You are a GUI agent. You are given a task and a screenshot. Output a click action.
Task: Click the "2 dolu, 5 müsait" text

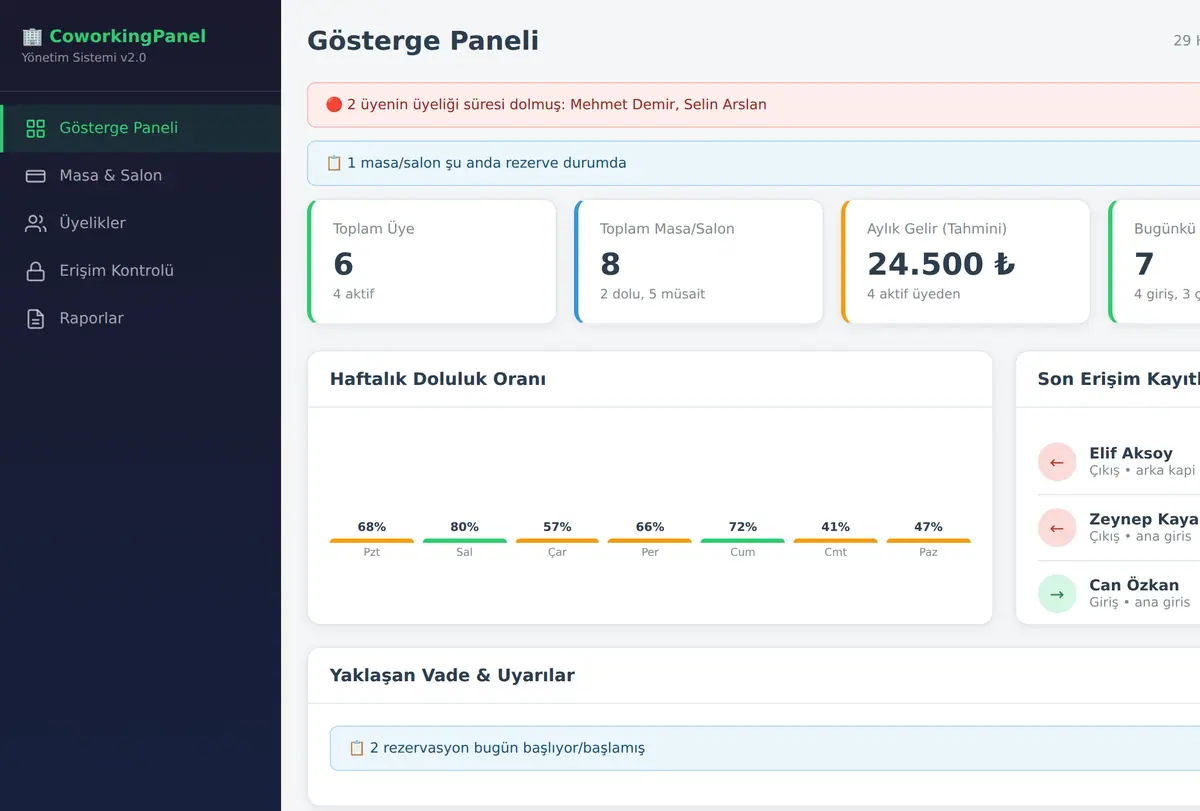(652, 294)
